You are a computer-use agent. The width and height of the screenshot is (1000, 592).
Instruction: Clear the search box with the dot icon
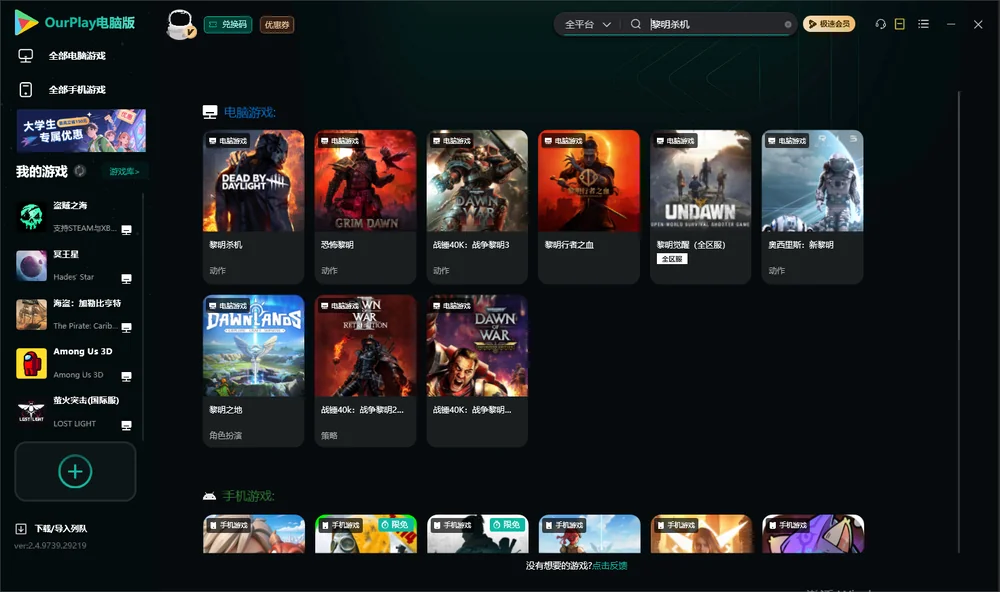[788, 24]
